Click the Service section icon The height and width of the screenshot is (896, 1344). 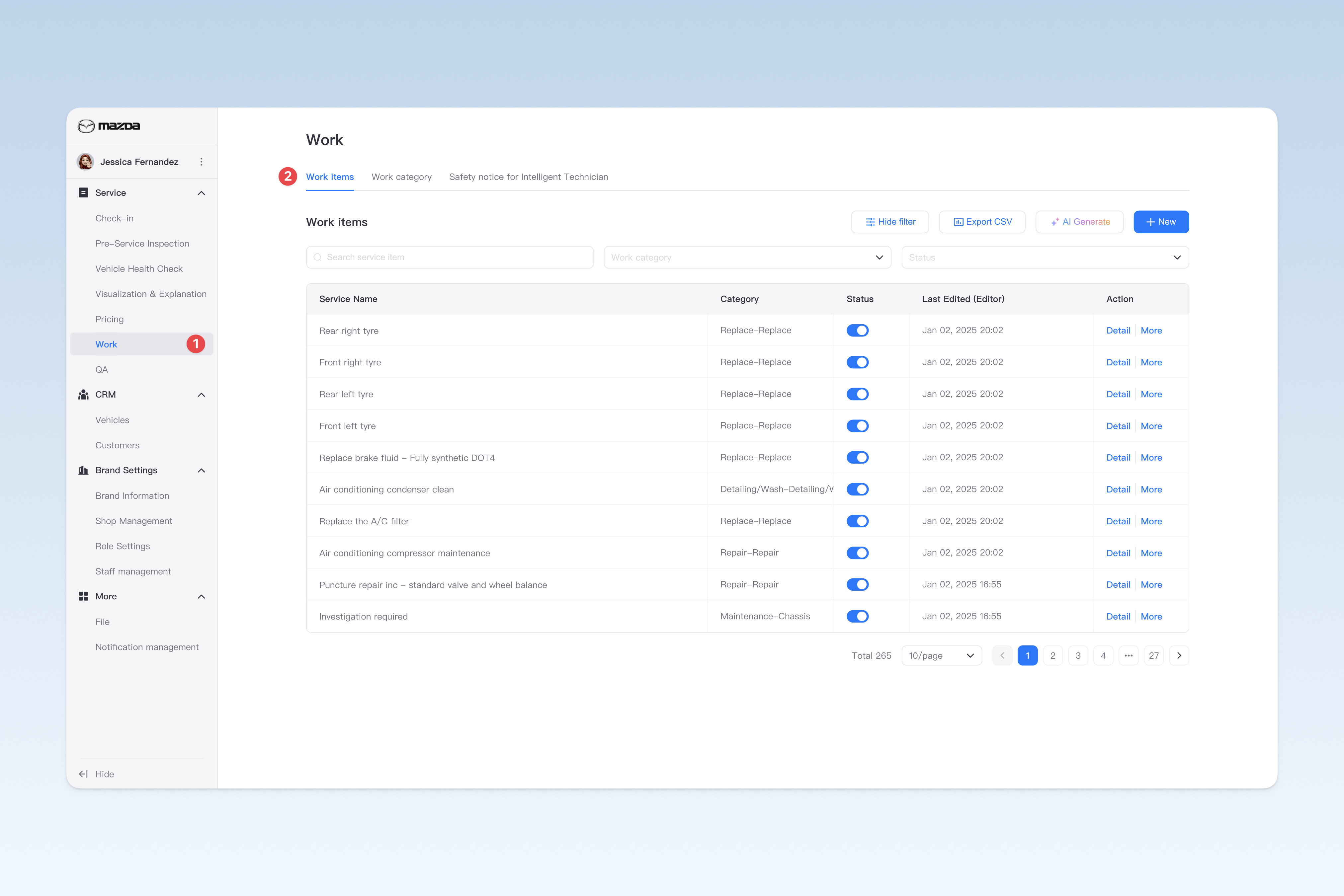[83, 192]
